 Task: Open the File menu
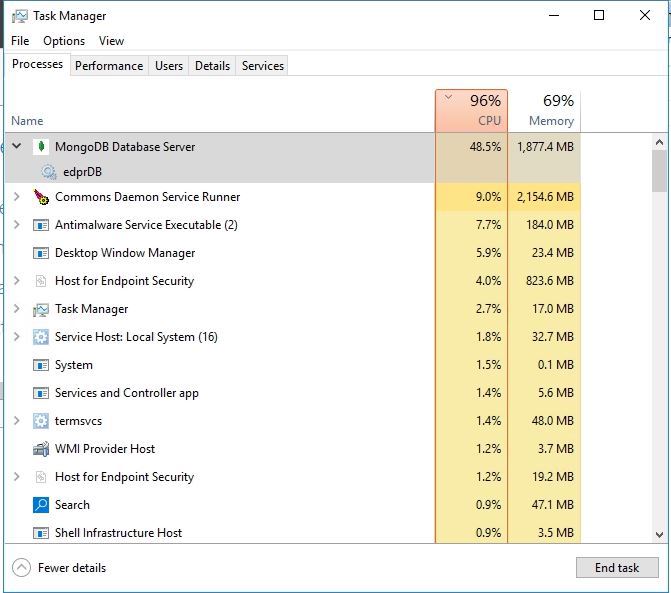[20, 41]
